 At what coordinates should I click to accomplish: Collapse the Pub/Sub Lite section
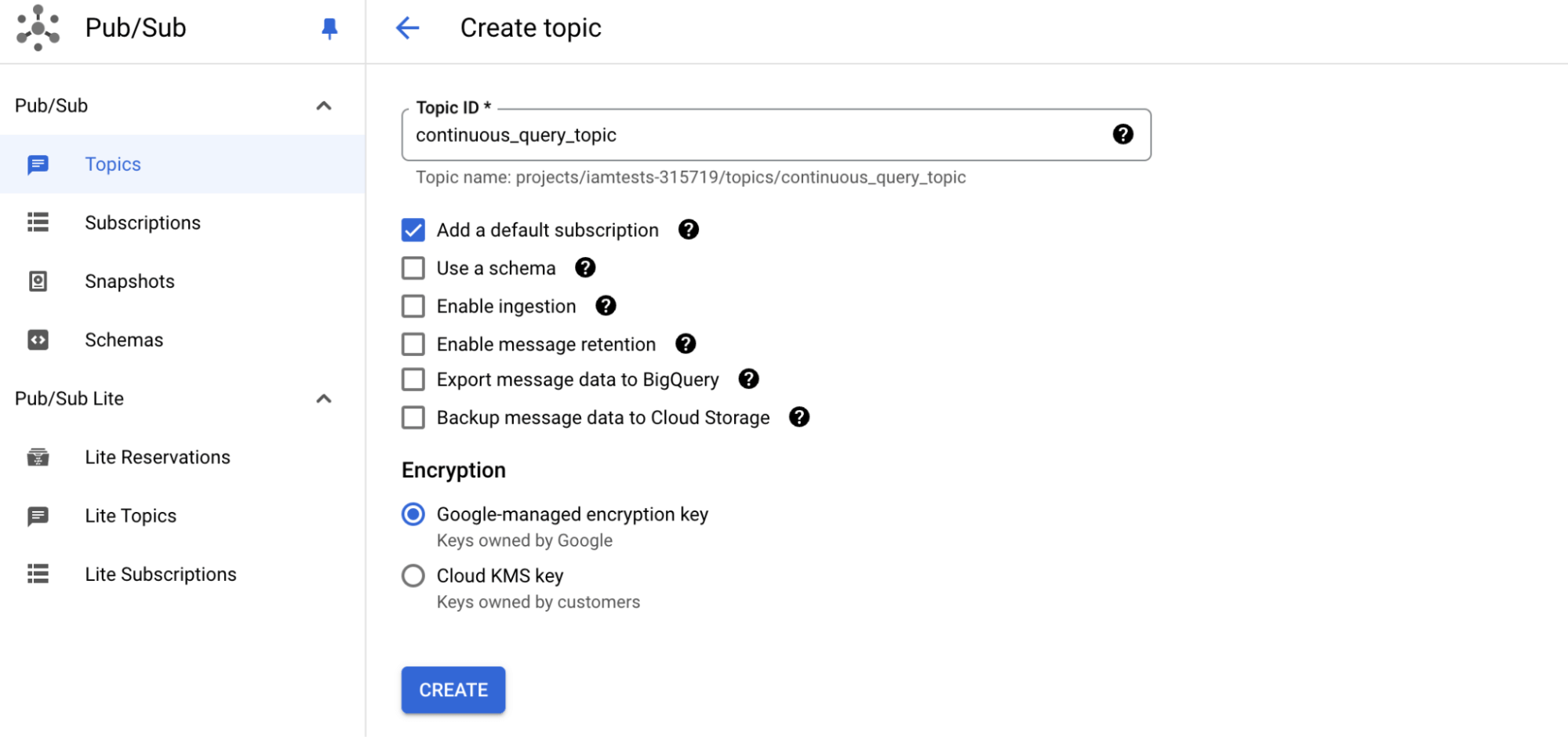coord(324,398)
